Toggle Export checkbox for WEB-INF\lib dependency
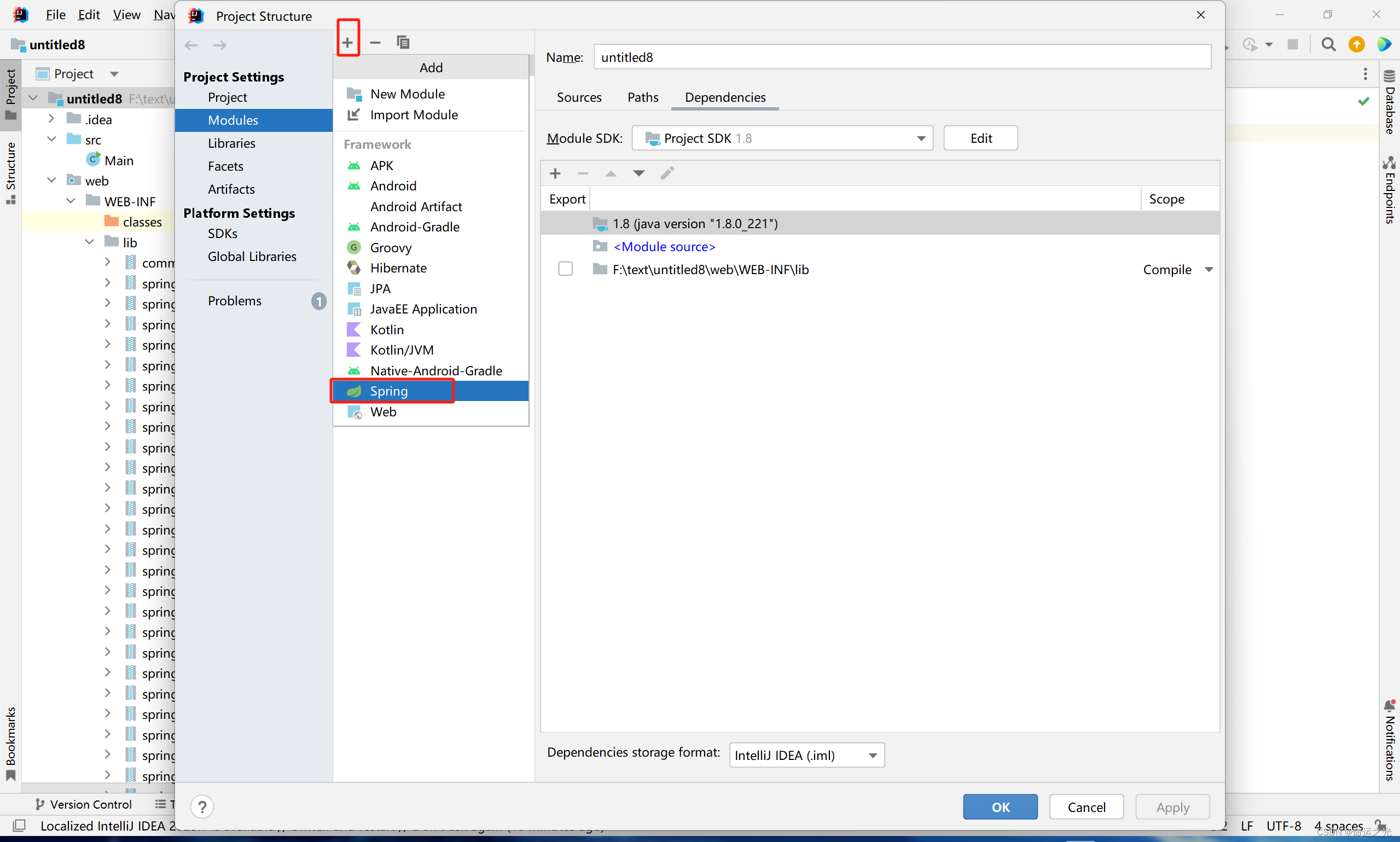 point(566,269)
